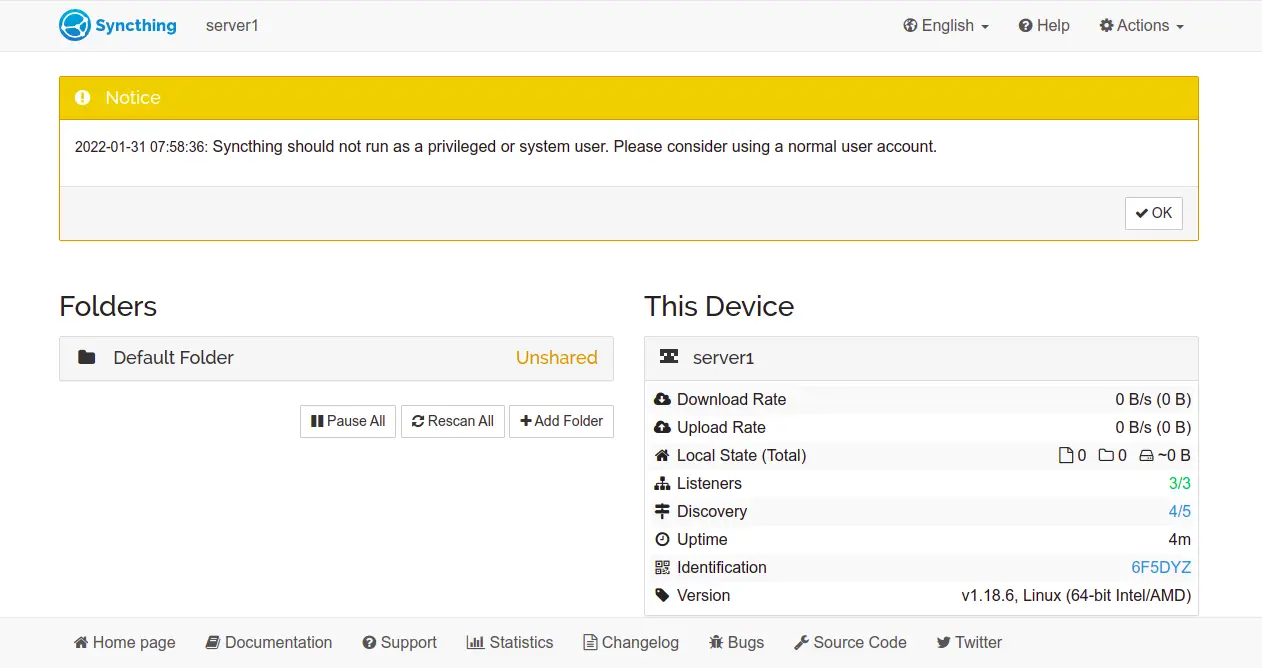Click the Local State home icon
This screenshot has height=668, width=1262.
(x=662, y=455)
